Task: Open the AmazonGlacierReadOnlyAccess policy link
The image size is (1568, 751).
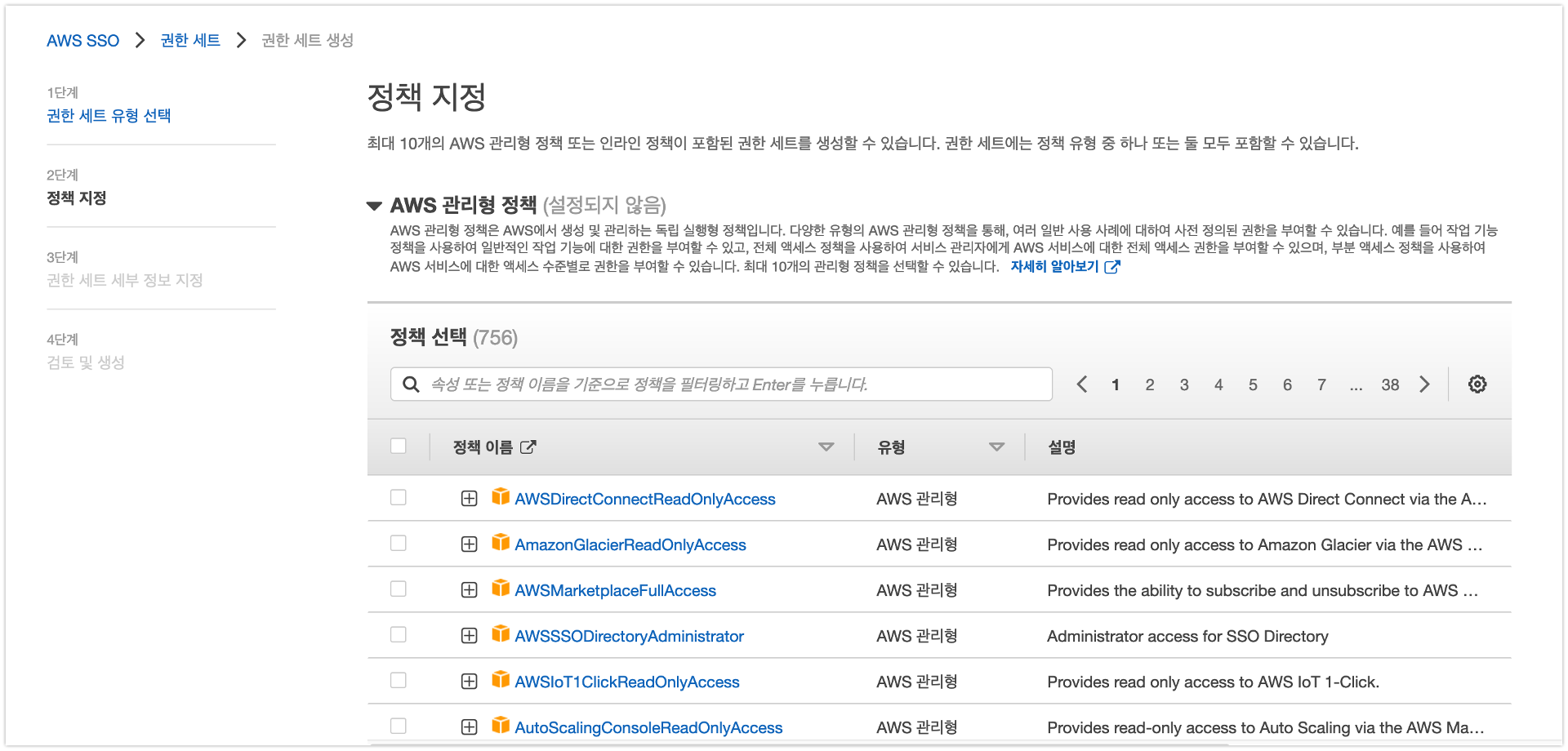Action: 630,544
